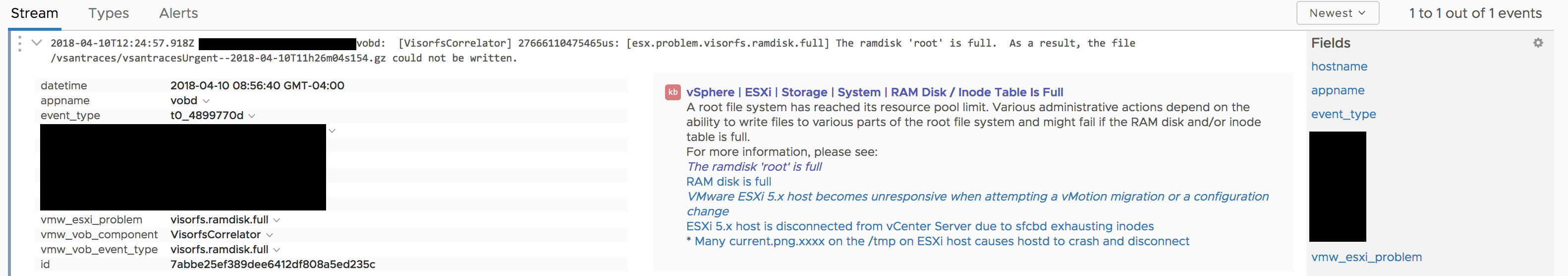Open dropdown arrow next to event_type value
Image resolution: width=1568 pixels, height=276 pixels.
click(252, 116)
